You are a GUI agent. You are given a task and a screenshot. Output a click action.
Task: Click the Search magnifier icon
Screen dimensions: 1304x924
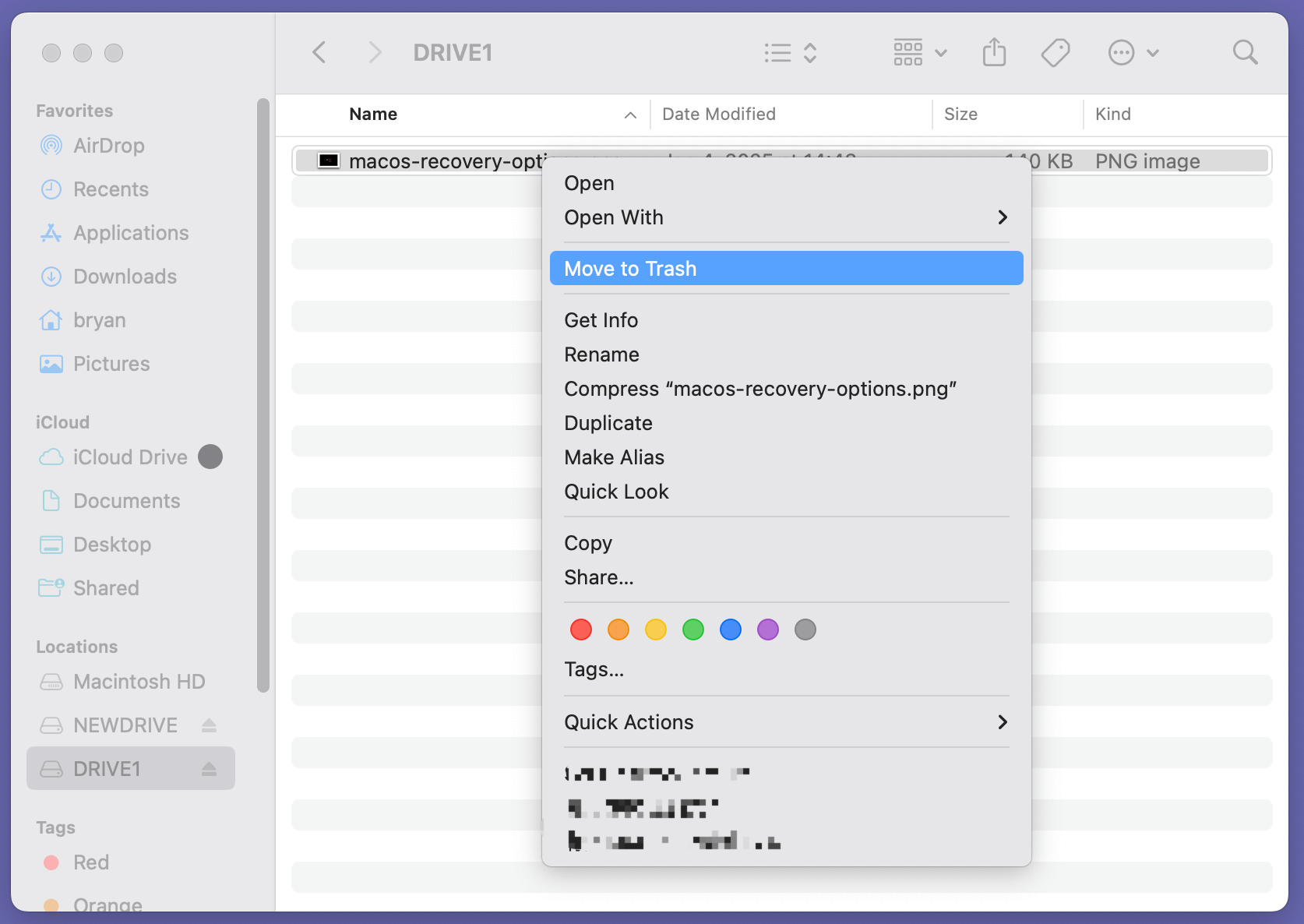pyautogui.click(x=1245, y=52)
